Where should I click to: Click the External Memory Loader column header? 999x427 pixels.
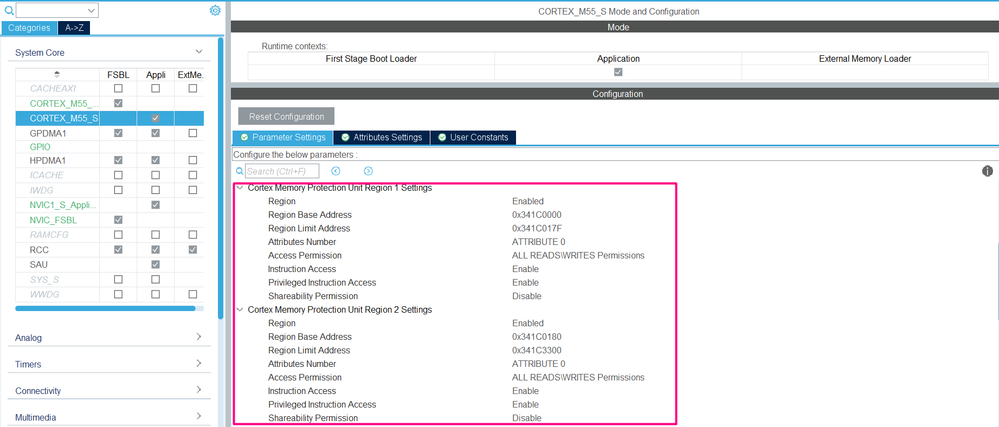coord(865,59)
